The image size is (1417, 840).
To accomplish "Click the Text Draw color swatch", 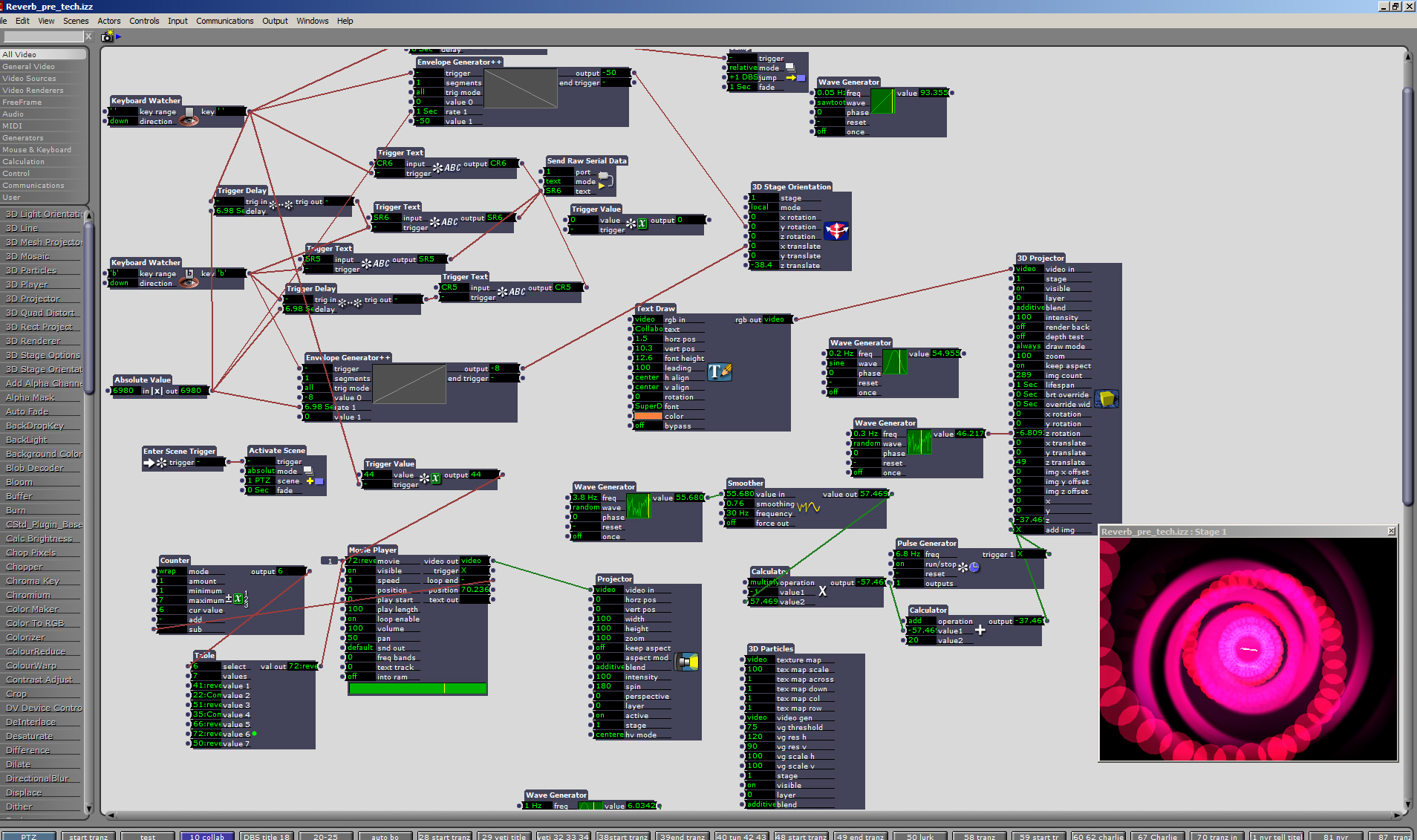I will (648, 416).
